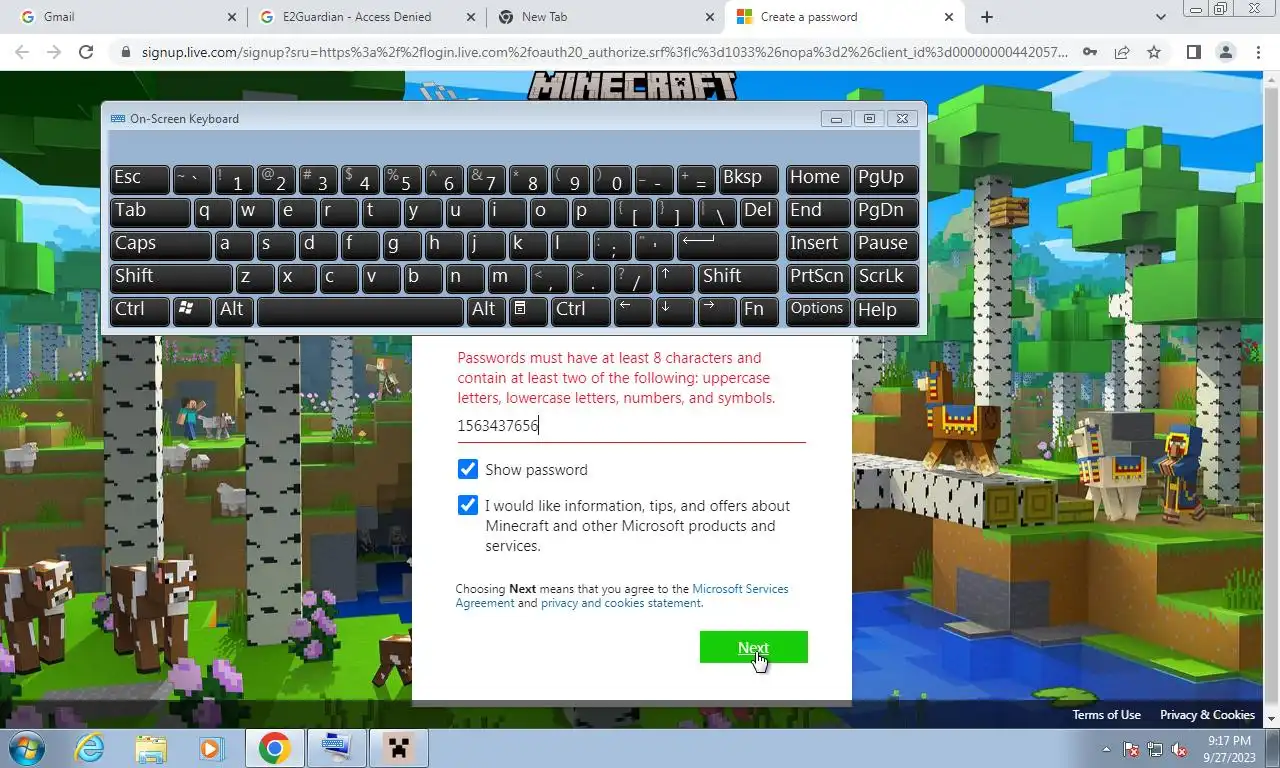Open Windows Media Player from the taskbar

210,748
